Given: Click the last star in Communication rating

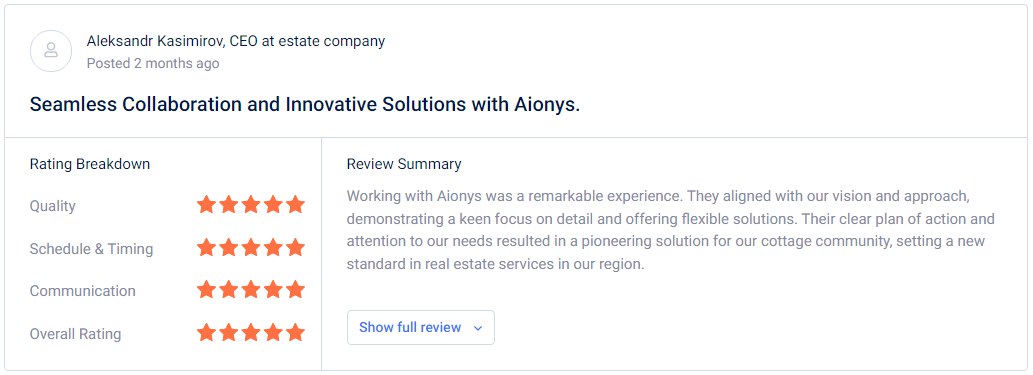Looking at the screenshot, I should [x=296, y=289].
